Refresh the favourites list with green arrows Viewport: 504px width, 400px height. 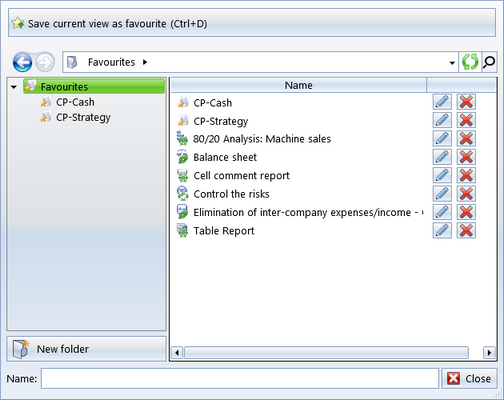click(x=470, y=62)
